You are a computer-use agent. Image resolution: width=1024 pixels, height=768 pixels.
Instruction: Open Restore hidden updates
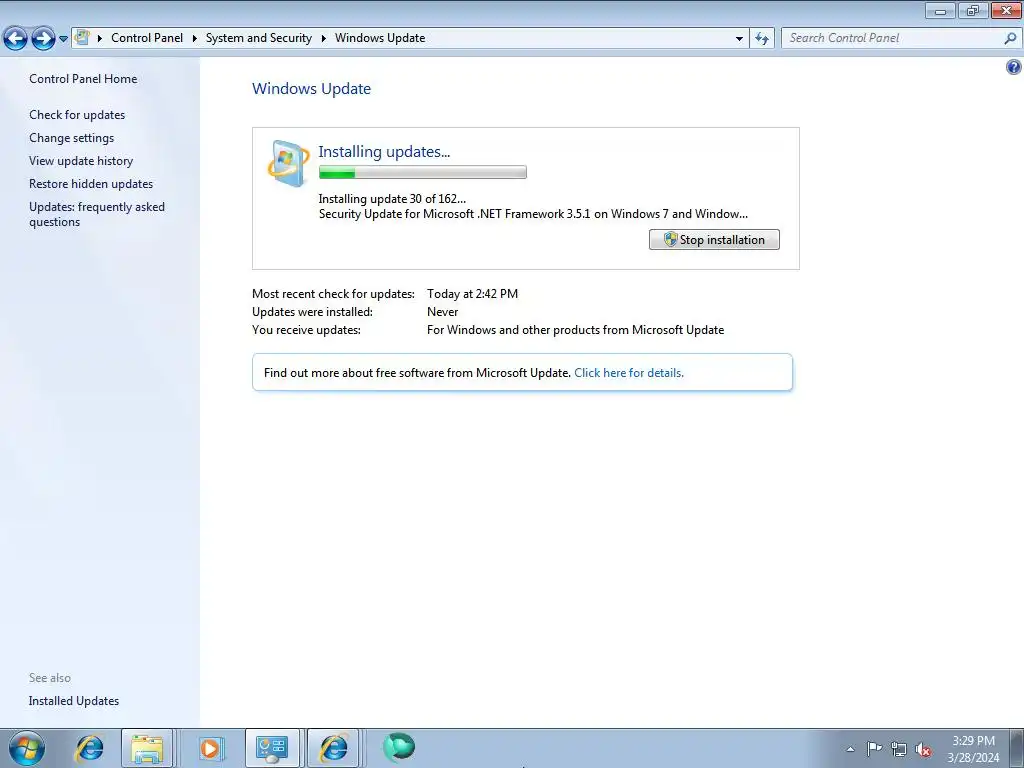coord(91,184)
